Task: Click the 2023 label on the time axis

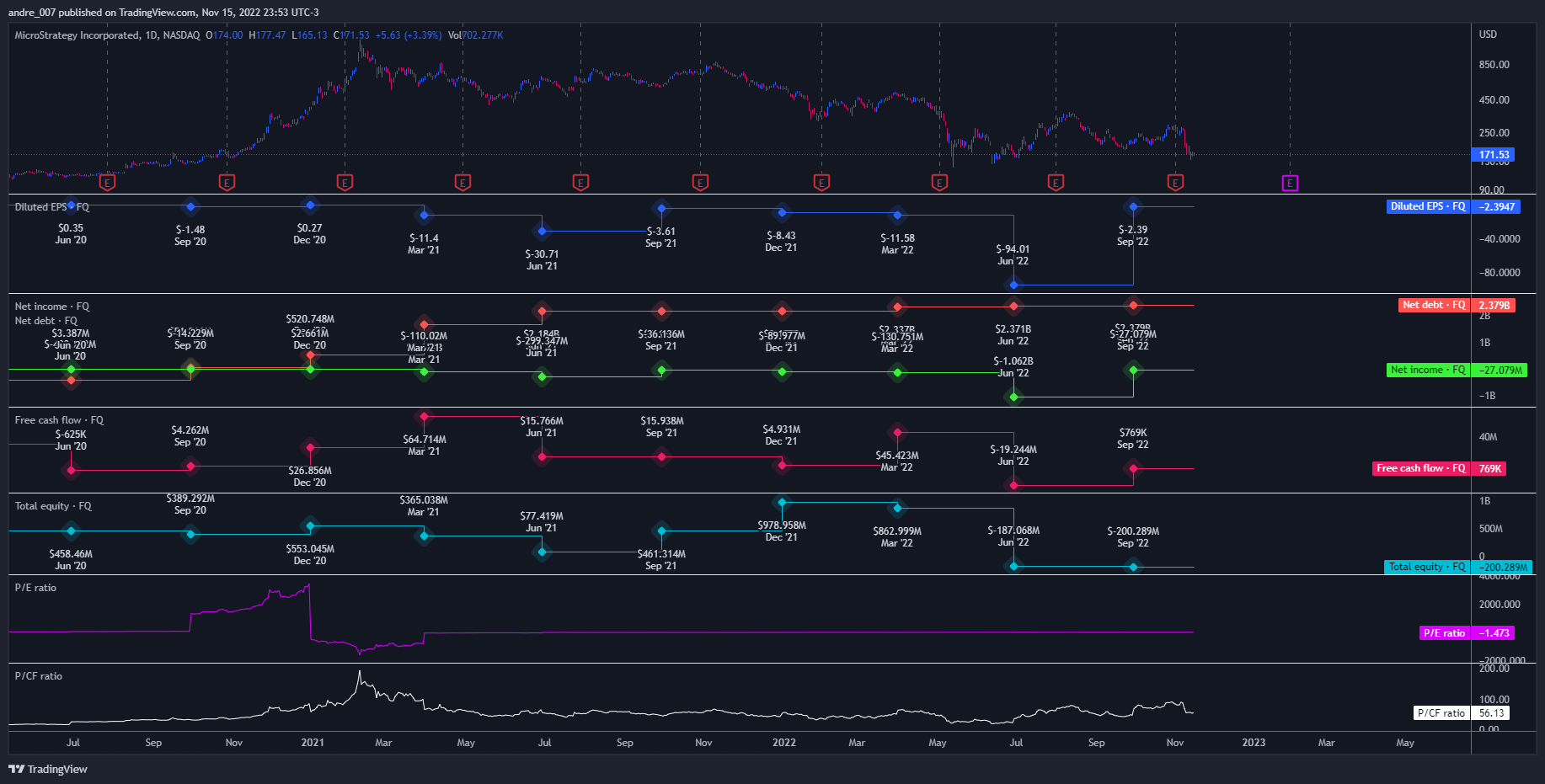Action: [x=1254, y=742]
